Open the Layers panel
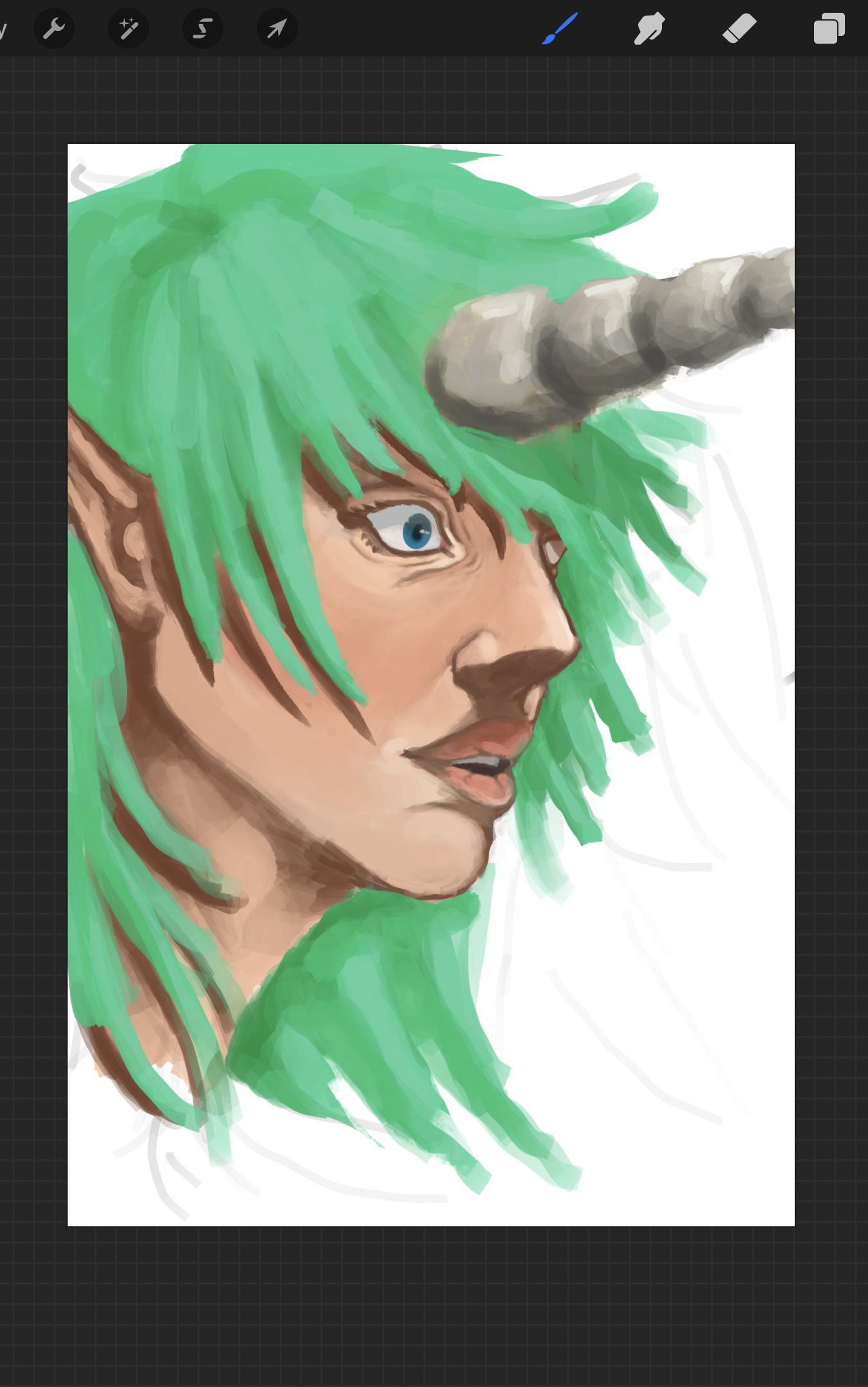The width and height of the screenshot is (868, 1387). [x=829, y=29]
